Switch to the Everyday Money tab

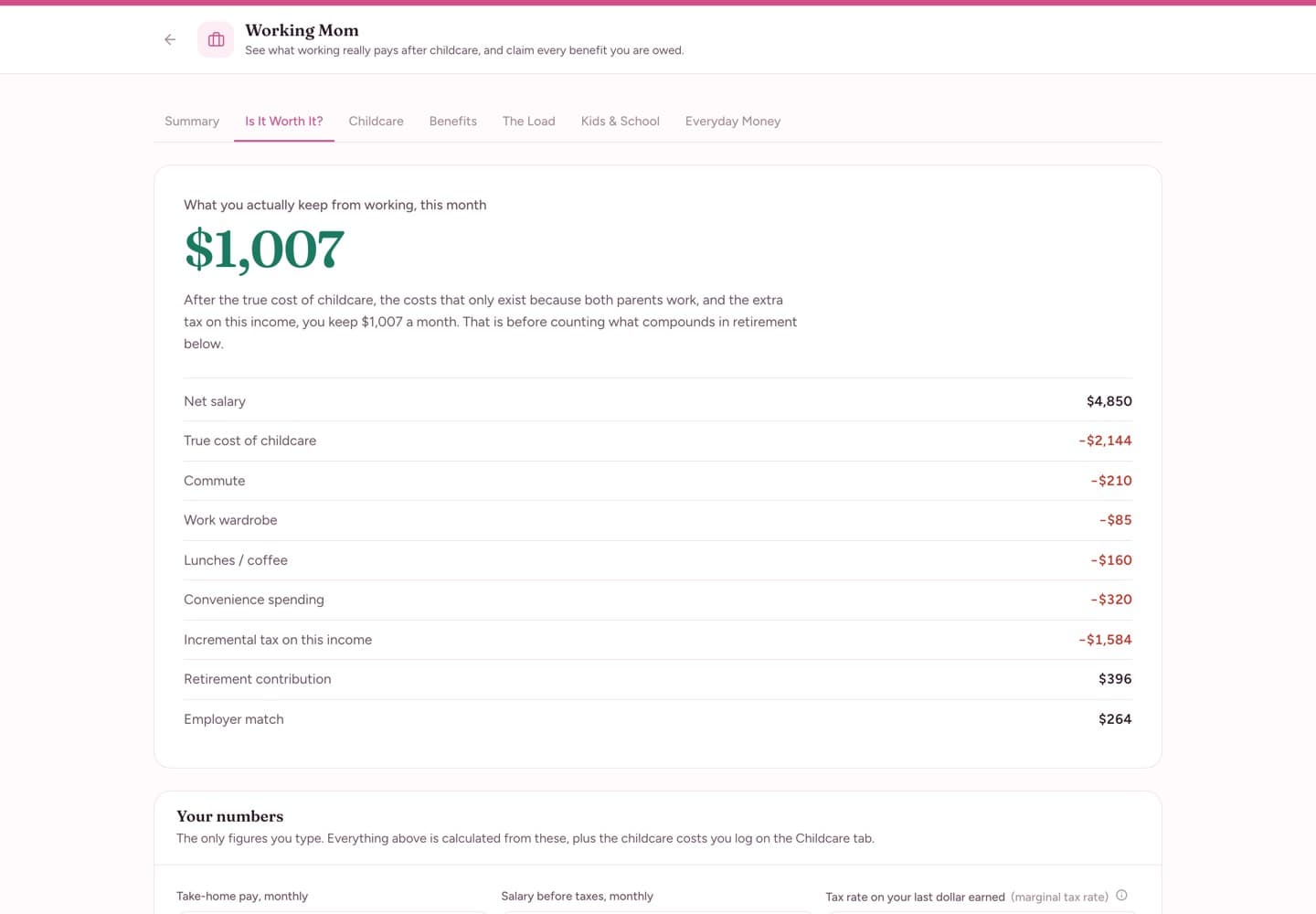[733, 121]
